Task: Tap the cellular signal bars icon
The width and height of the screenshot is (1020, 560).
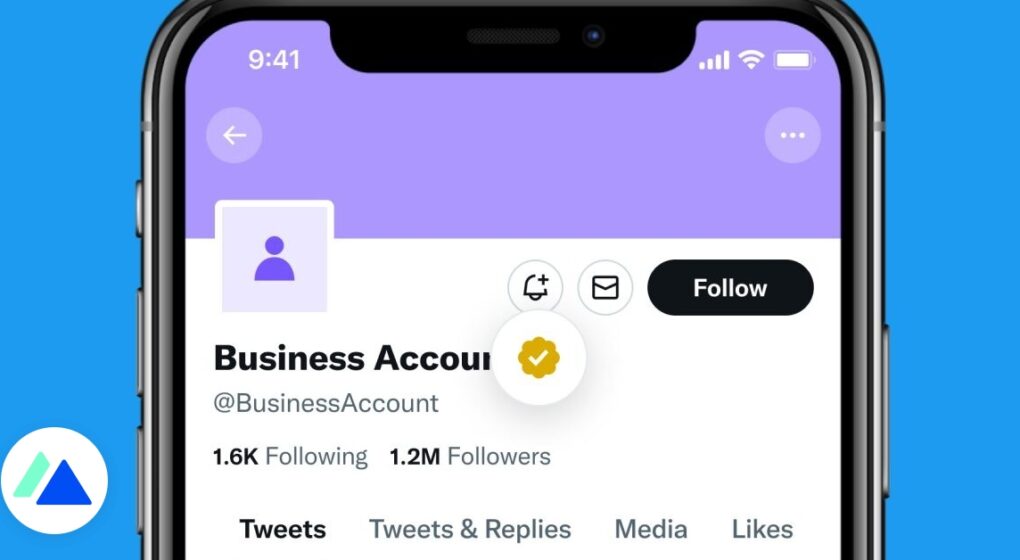Action: (x=714, y=61)
